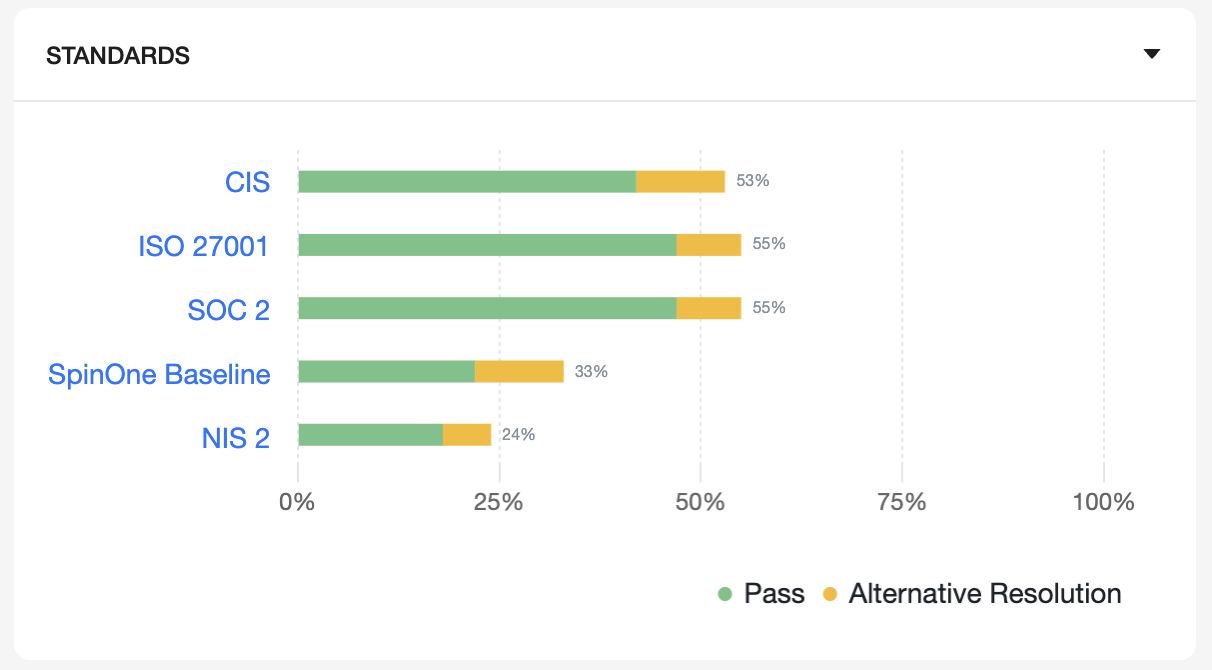Open the SpinOne Baseline link

pyautogui.click(x=159, y=374)
